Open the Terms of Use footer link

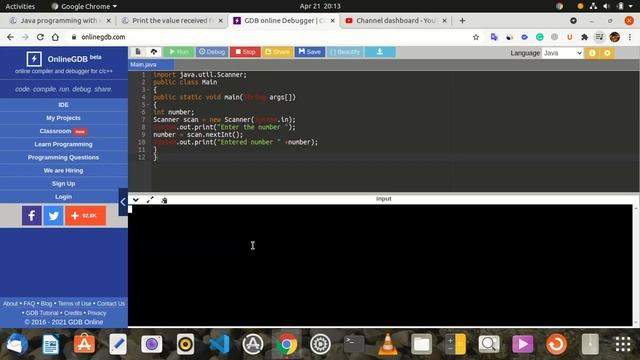[x=74, y=304]
